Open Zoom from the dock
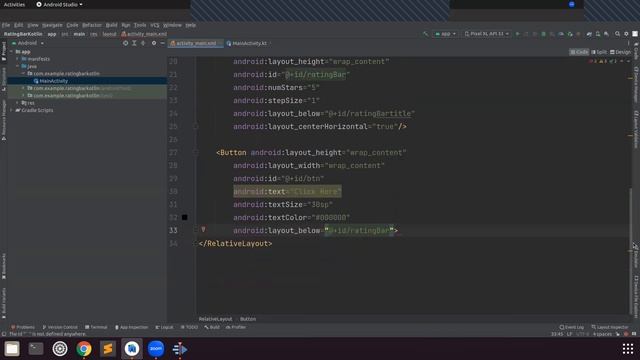This screenshot has width=640, height=360. pyautogui.click(x=156, y=349)
